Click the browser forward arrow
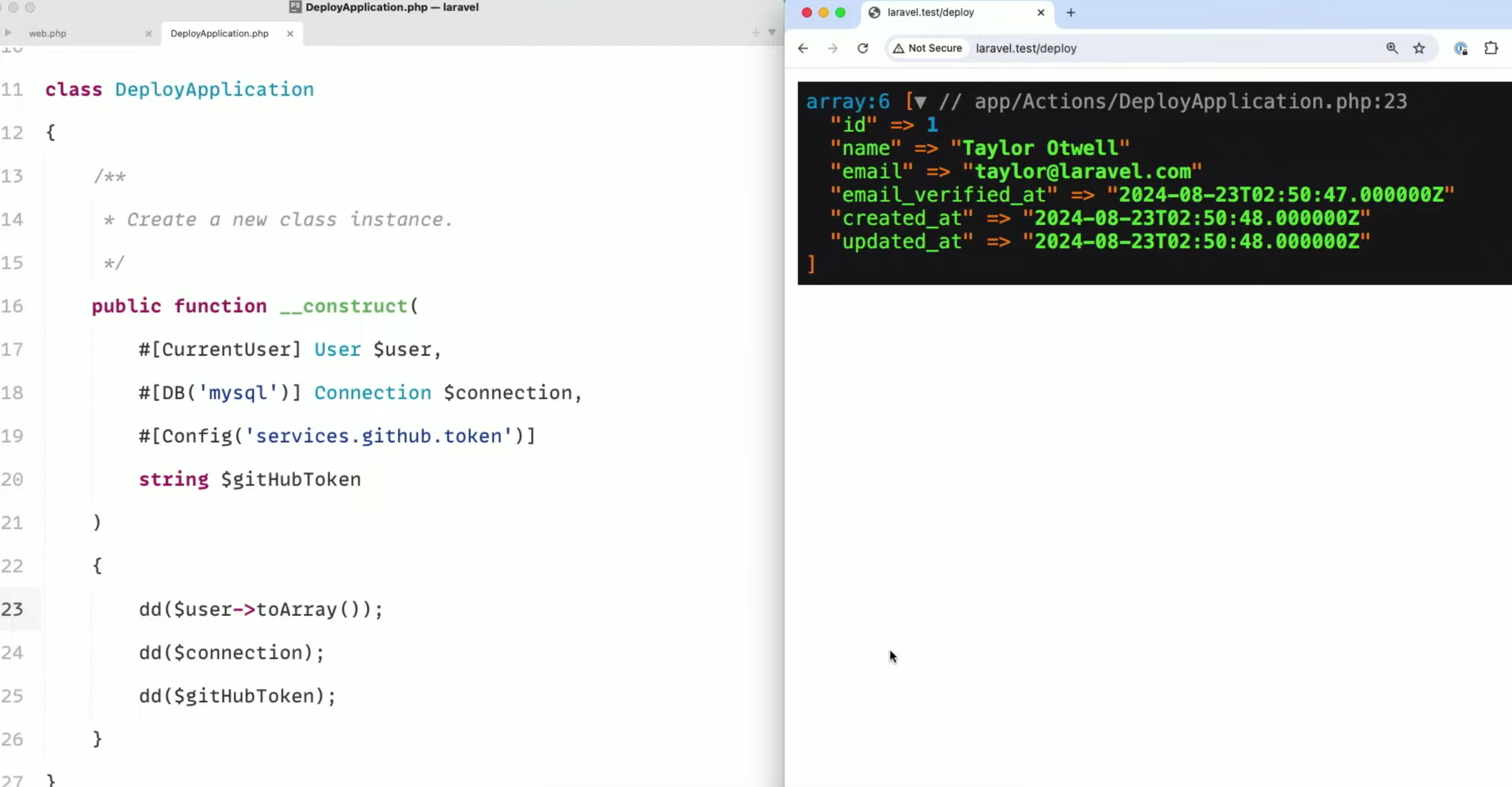The width and height of the screenshot is (1512, 787). click(832, 48)
